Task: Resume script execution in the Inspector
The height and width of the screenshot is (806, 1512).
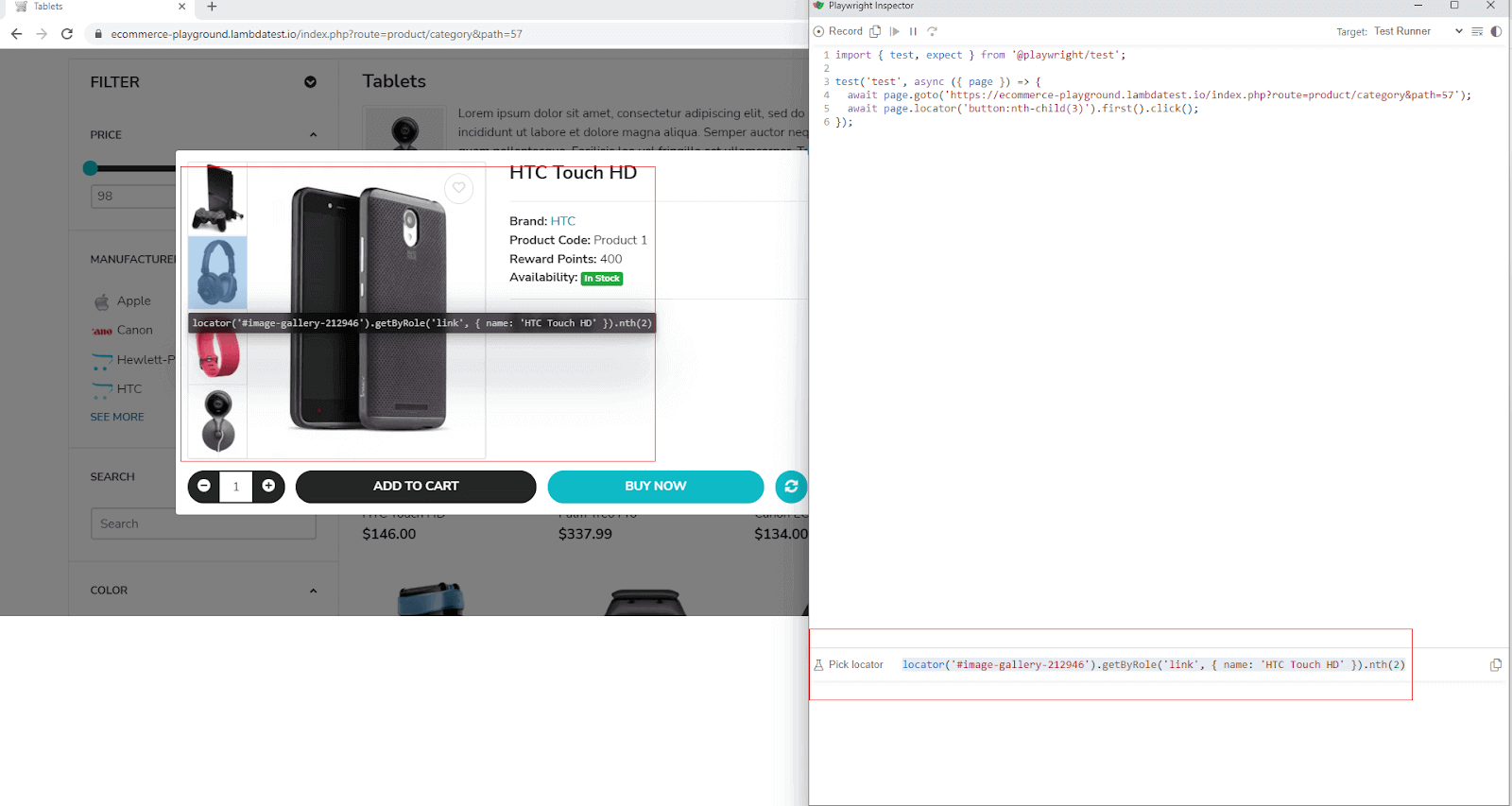Action: [894, 31]
